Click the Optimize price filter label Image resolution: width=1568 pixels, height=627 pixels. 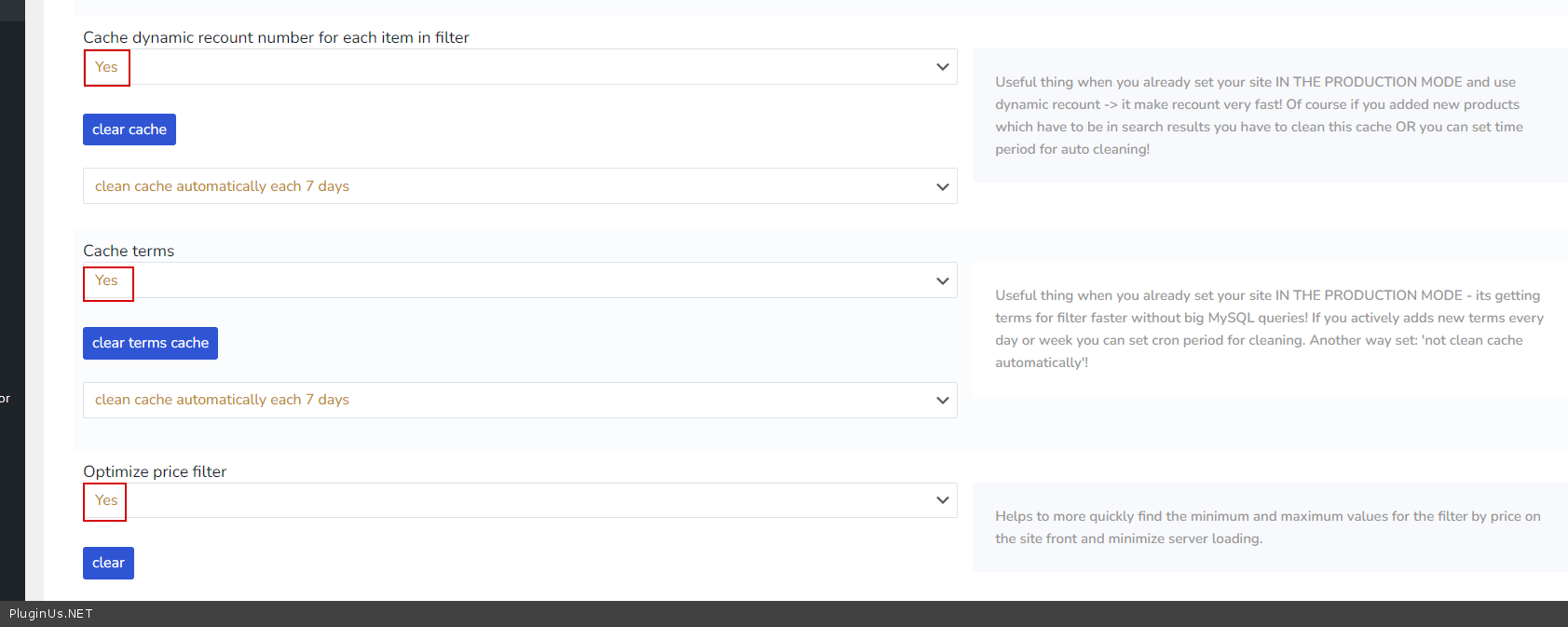[155, 471]
